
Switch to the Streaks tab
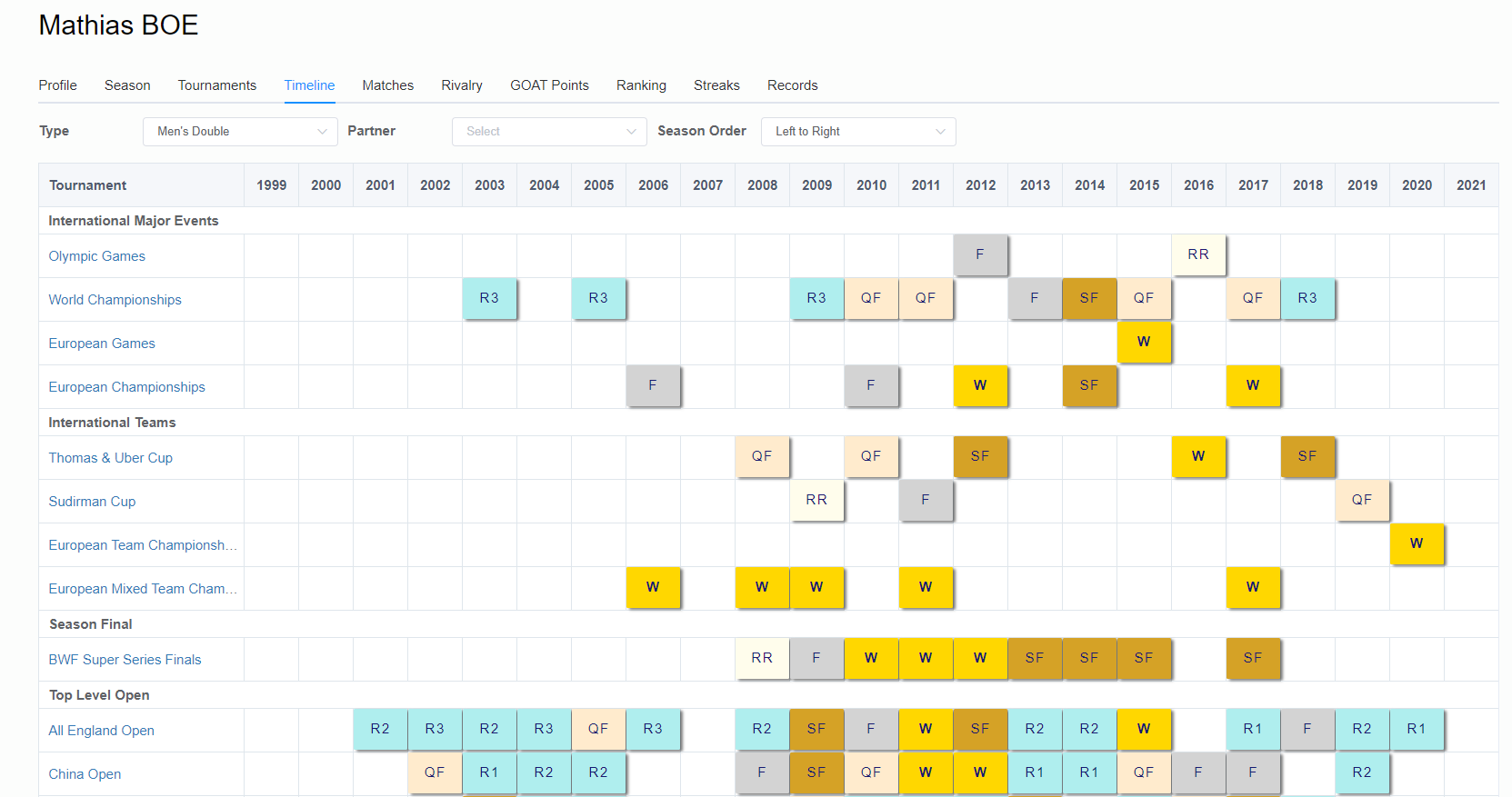[x=716, y=85]
